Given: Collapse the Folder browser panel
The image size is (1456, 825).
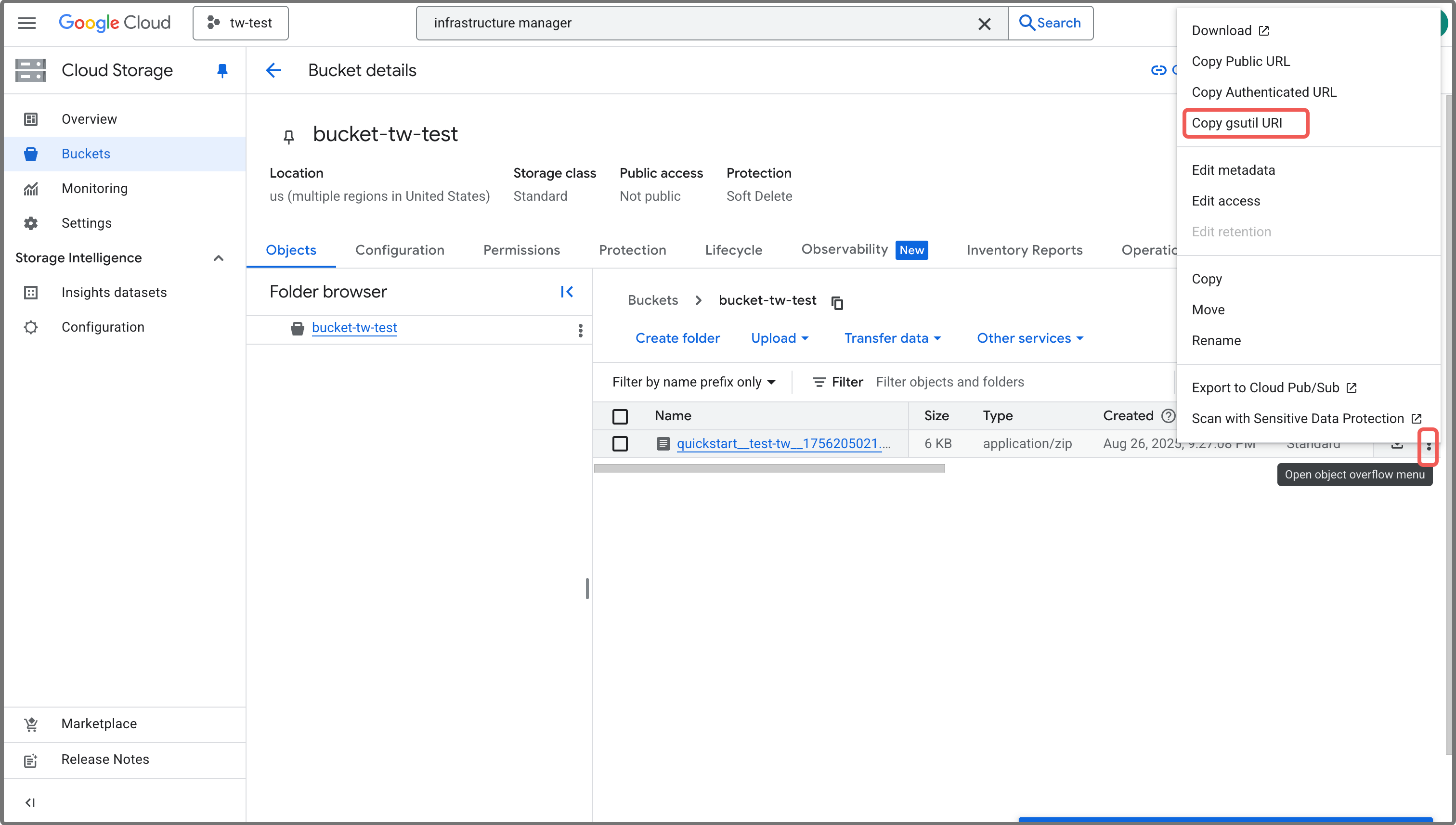Looking at the screenshot, I should tap(566, 292).
